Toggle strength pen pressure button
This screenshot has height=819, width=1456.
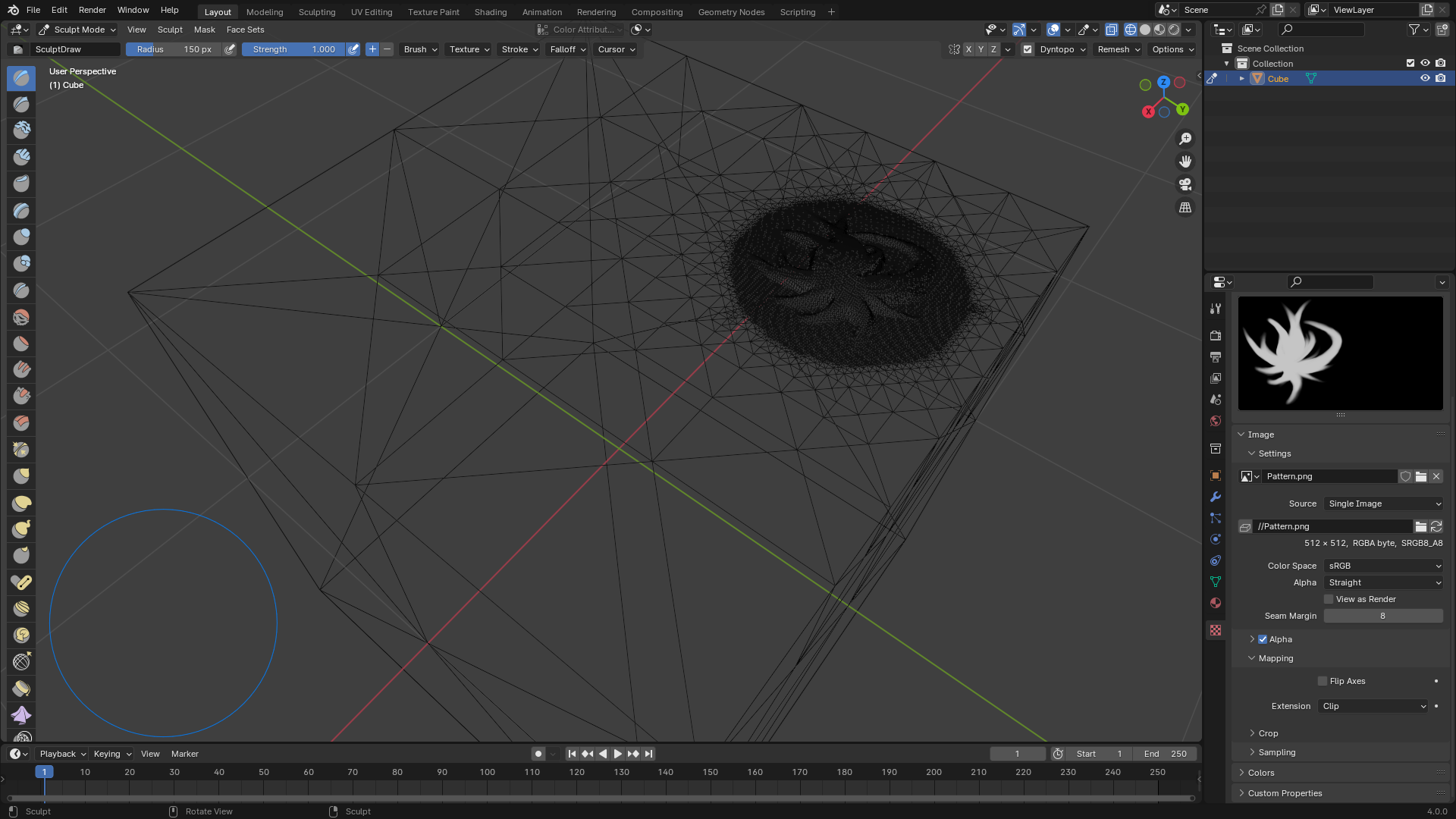click(353, 49)
